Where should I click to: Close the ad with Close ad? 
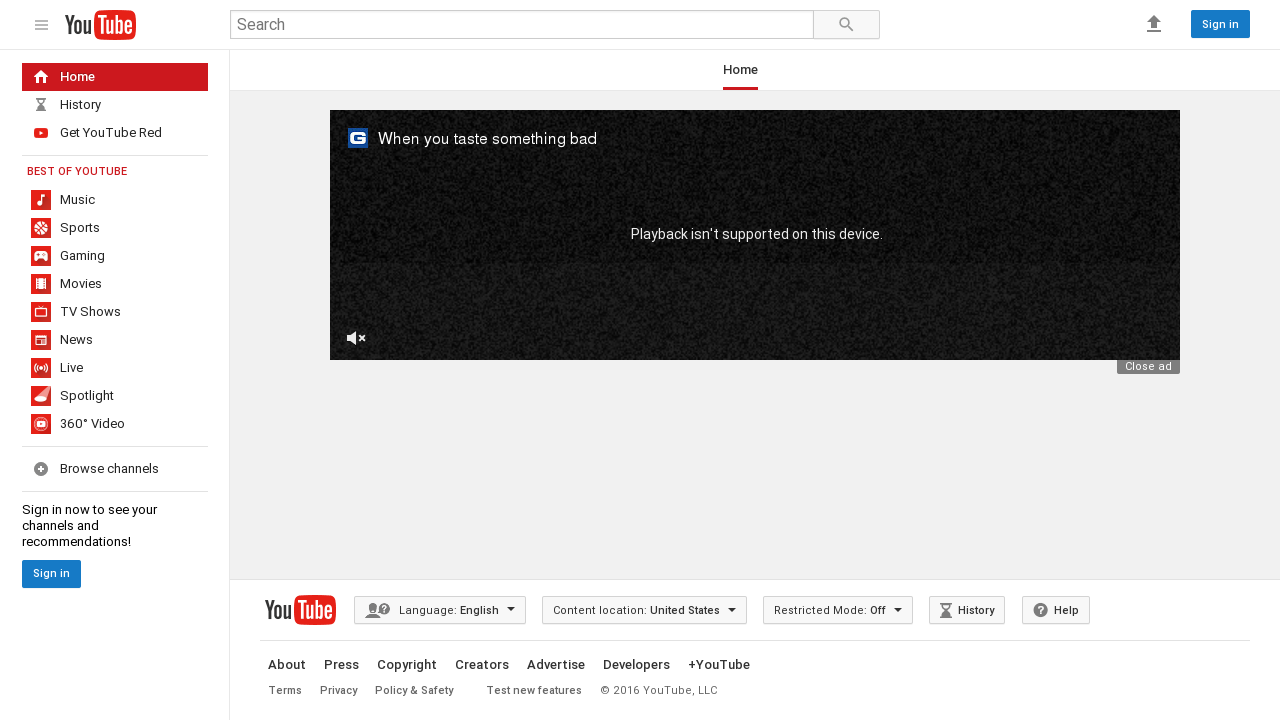tap(1148, 367)
